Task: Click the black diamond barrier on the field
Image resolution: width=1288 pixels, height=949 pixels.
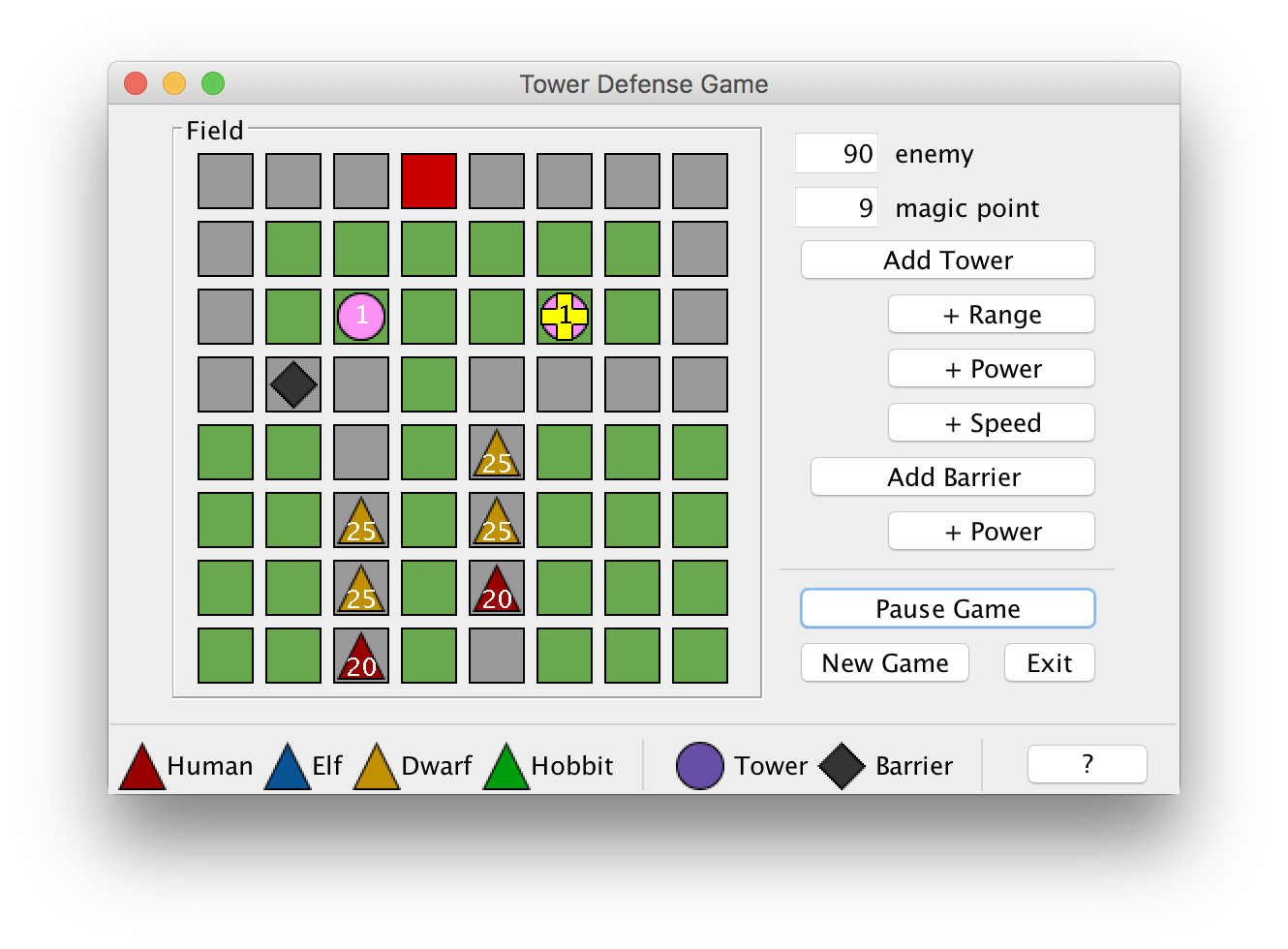Action: [x=293, y=384]
